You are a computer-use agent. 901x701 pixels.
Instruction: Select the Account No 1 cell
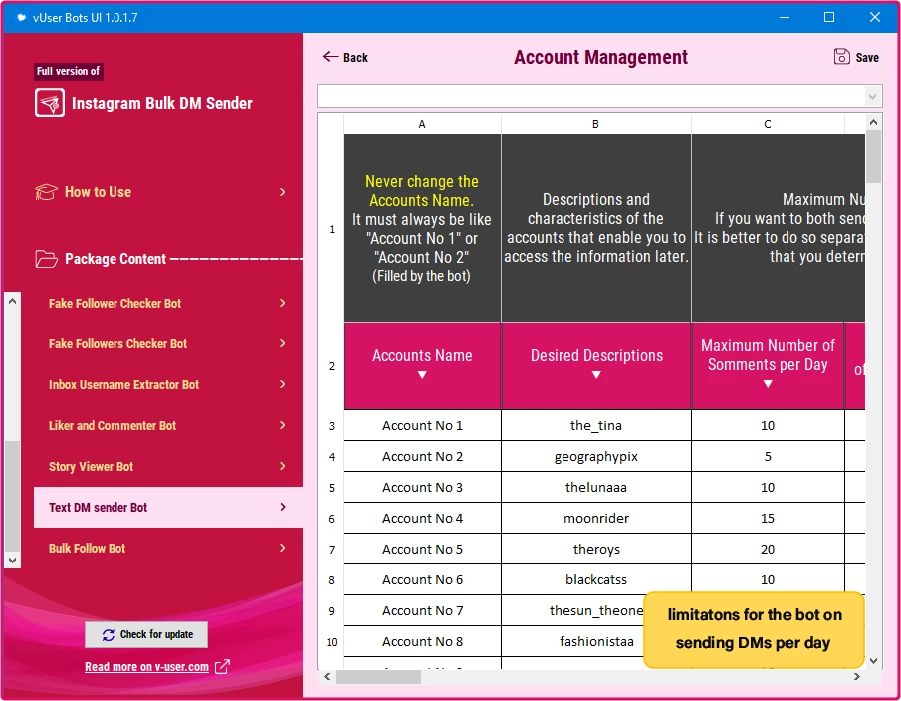pyautogui.click(x=422, y=426)
